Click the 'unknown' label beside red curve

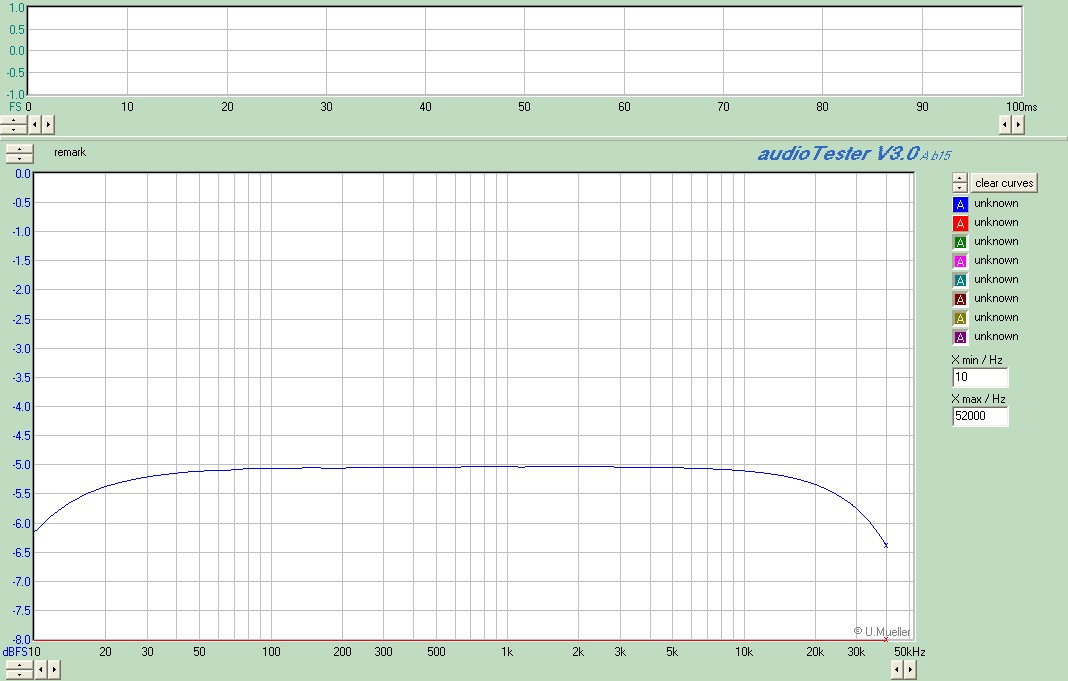(x=996, y=222)
